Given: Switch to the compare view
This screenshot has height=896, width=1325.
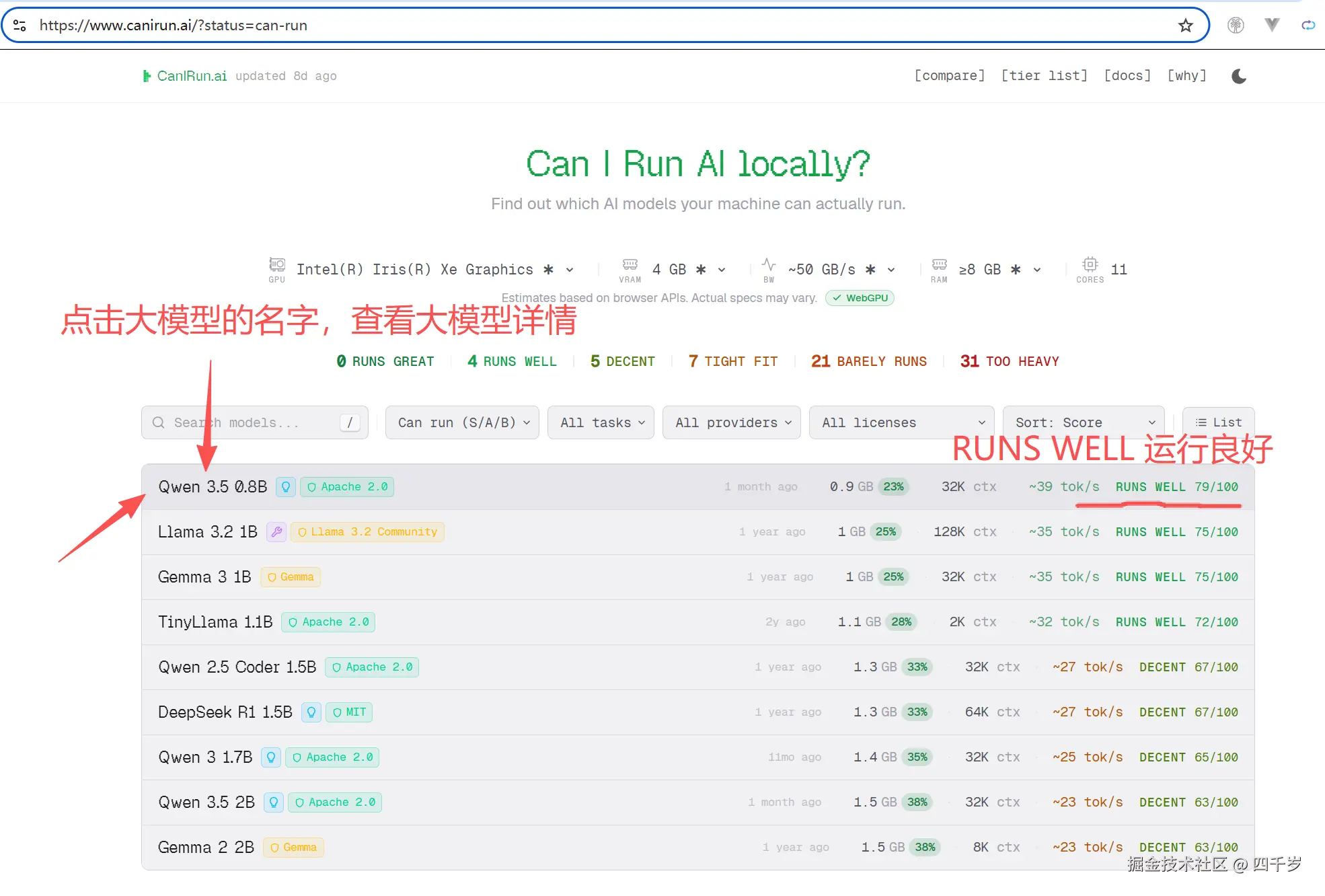Looking at the screenshot, I should (949, 75).
